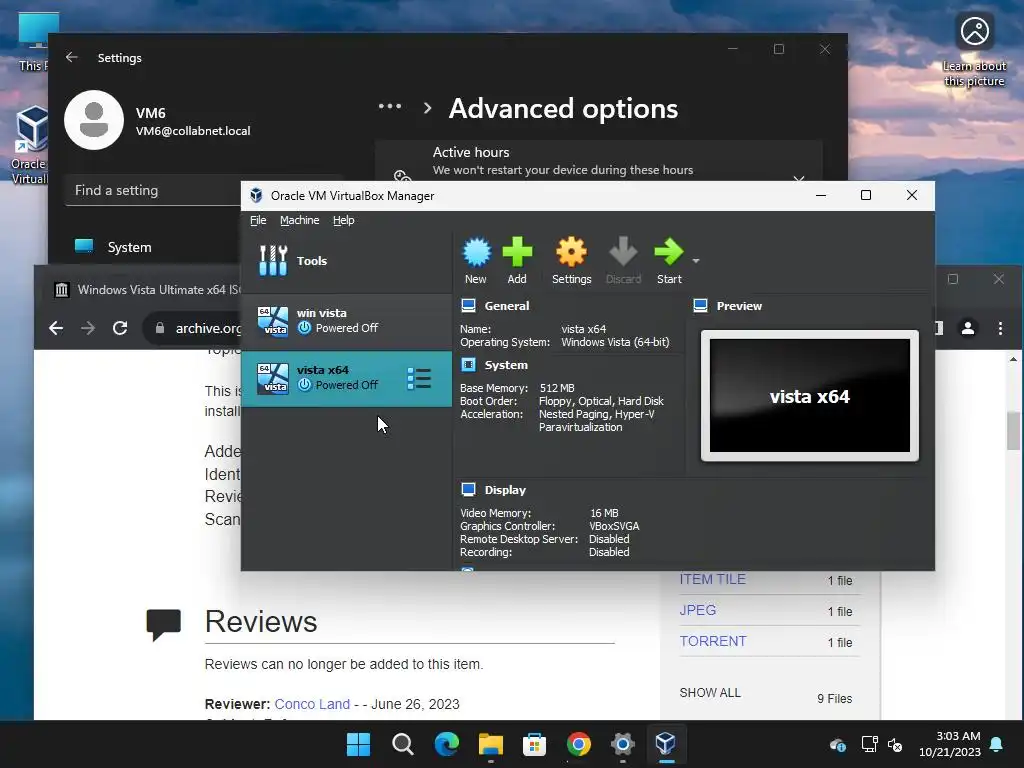Reload the archive.org page

(x=120, y=328)
